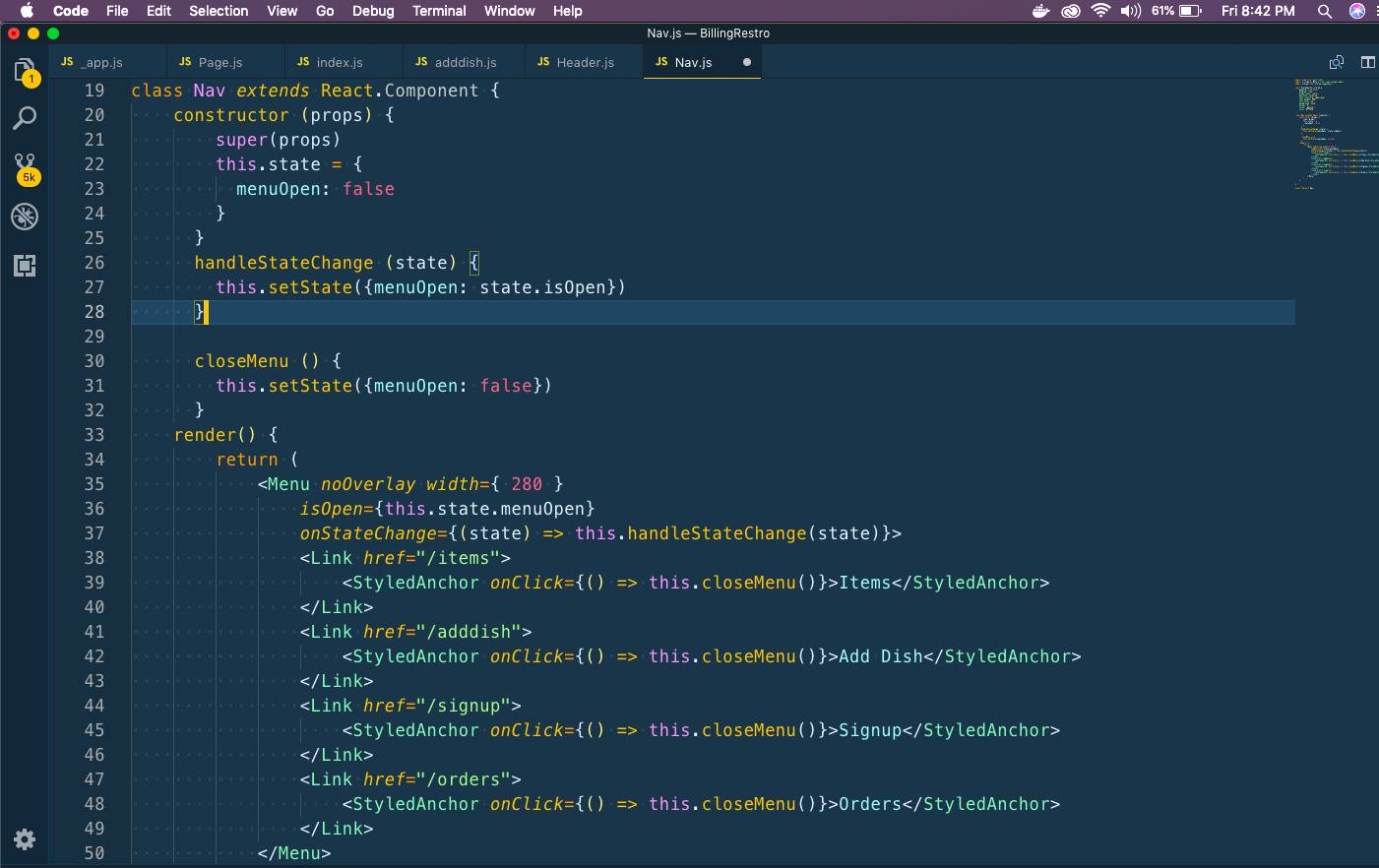Viewport: 1379px width, 868px height.
Task: Open the Wi-Fi status menu
Action: click(x=1100, y=11)
